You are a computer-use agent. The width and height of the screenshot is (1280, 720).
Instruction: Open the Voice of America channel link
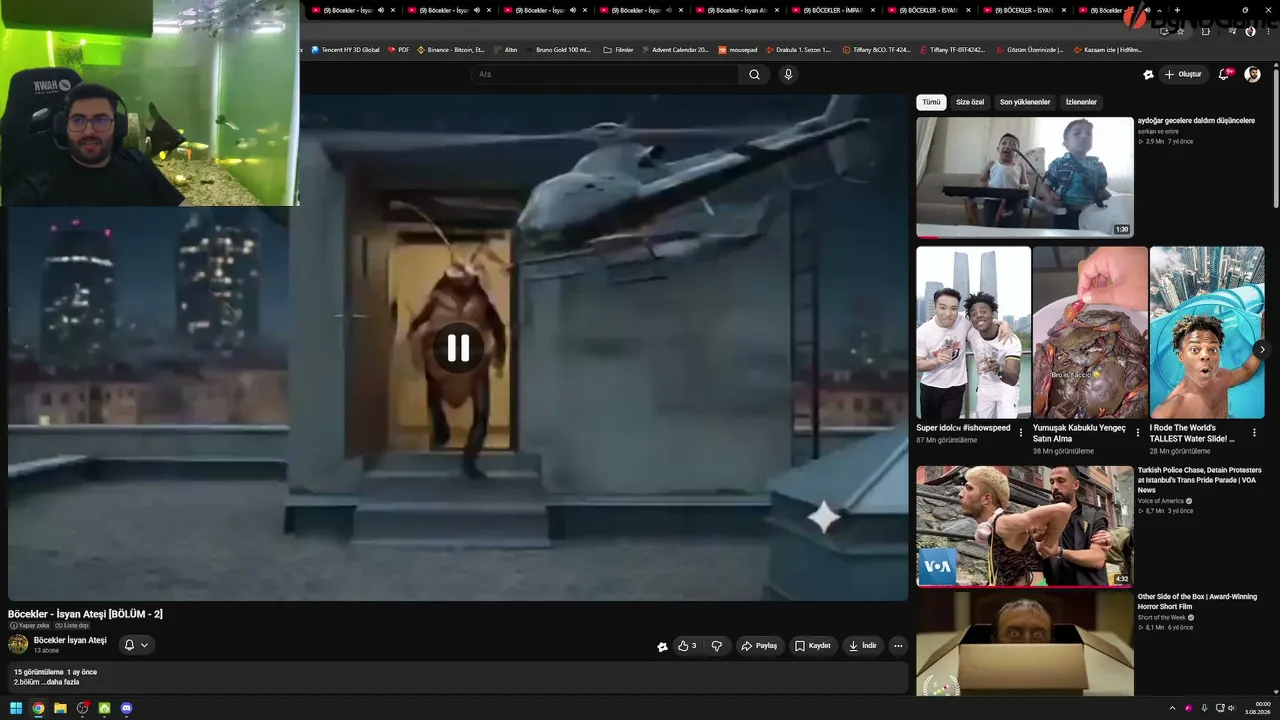[1160, 501]
